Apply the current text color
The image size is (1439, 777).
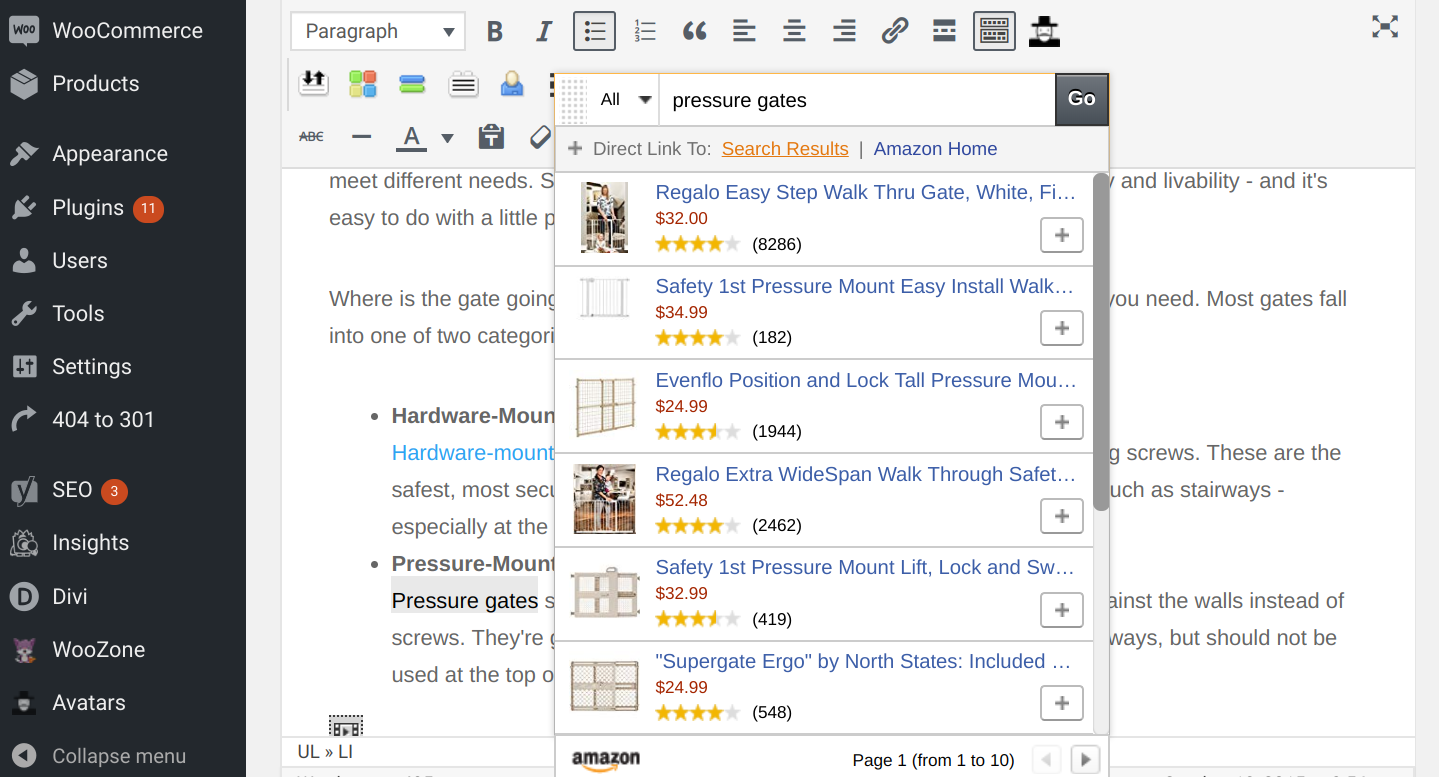tap(411, 137)
